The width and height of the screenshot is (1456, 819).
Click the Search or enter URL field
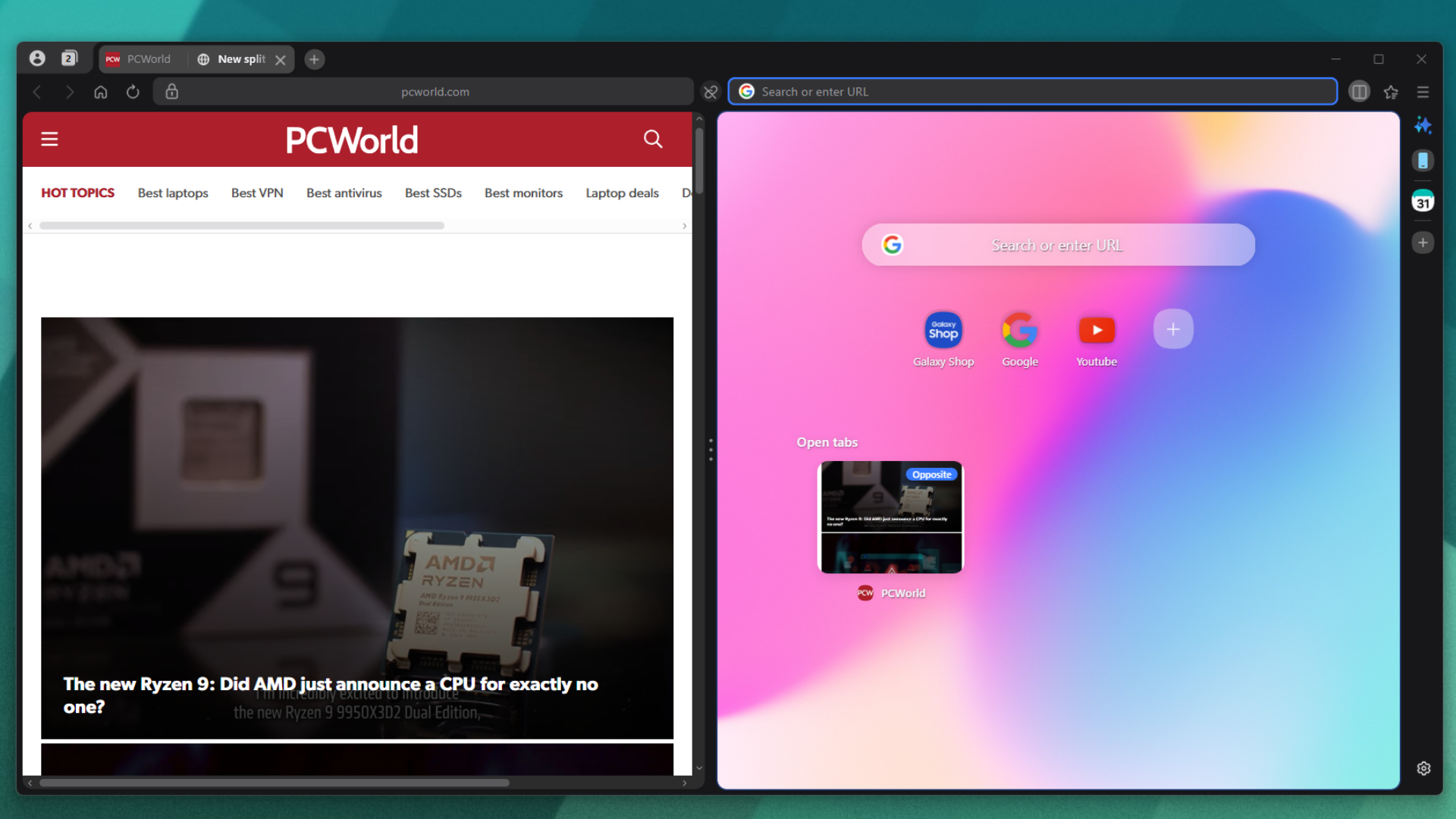tap(1031, 91)
